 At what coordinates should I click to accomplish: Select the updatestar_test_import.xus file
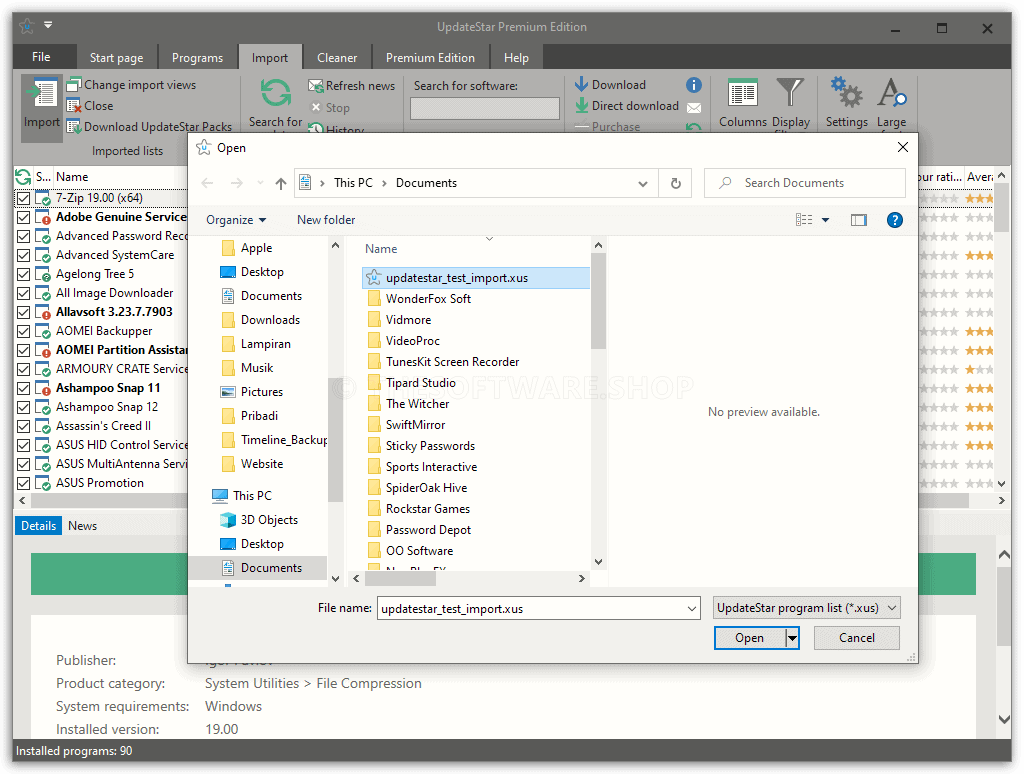pyautogui.click(x=475, y=278)
